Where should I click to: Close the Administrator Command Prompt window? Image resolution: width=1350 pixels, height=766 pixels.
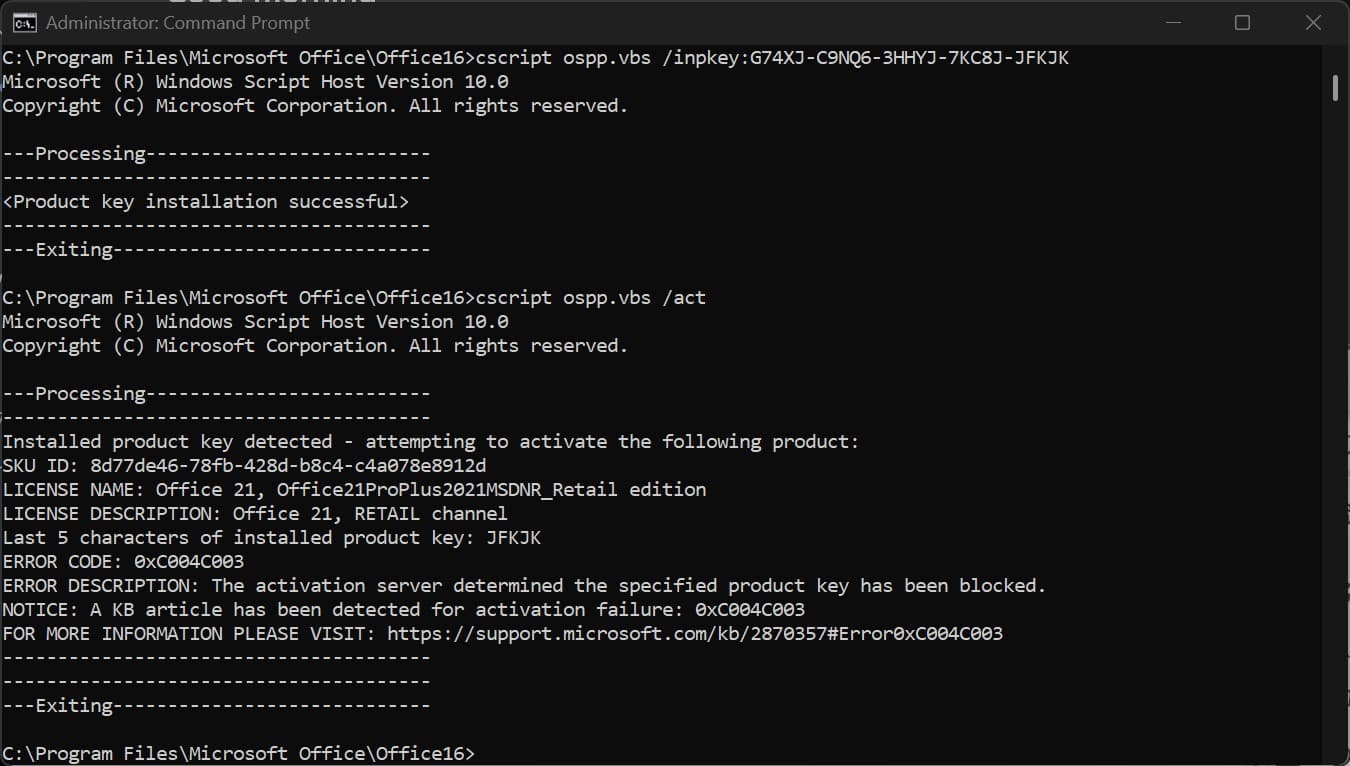(1313, 22)
